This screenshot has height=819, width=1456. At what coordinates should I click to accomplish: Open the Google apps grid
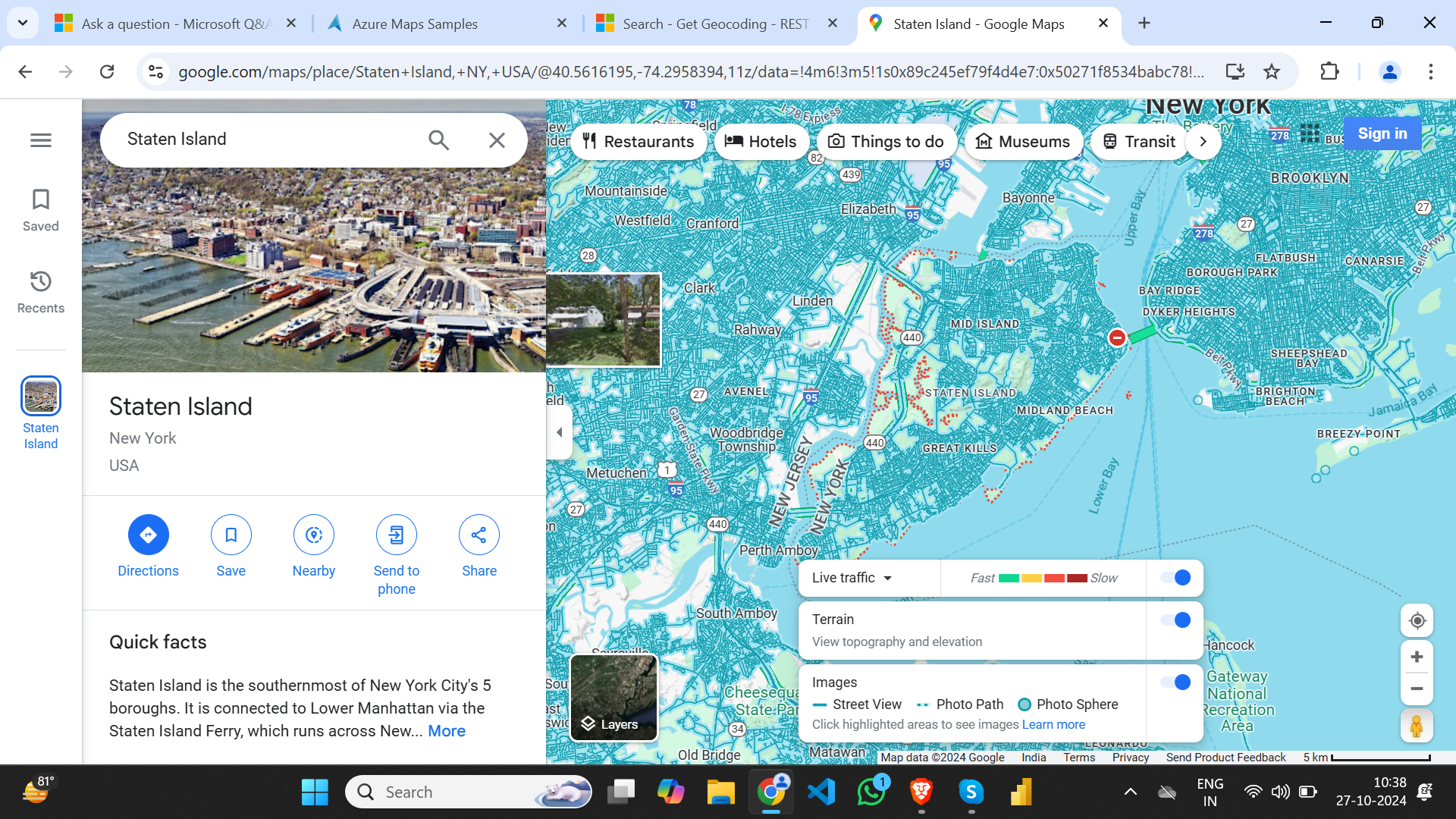[1310, 134]
